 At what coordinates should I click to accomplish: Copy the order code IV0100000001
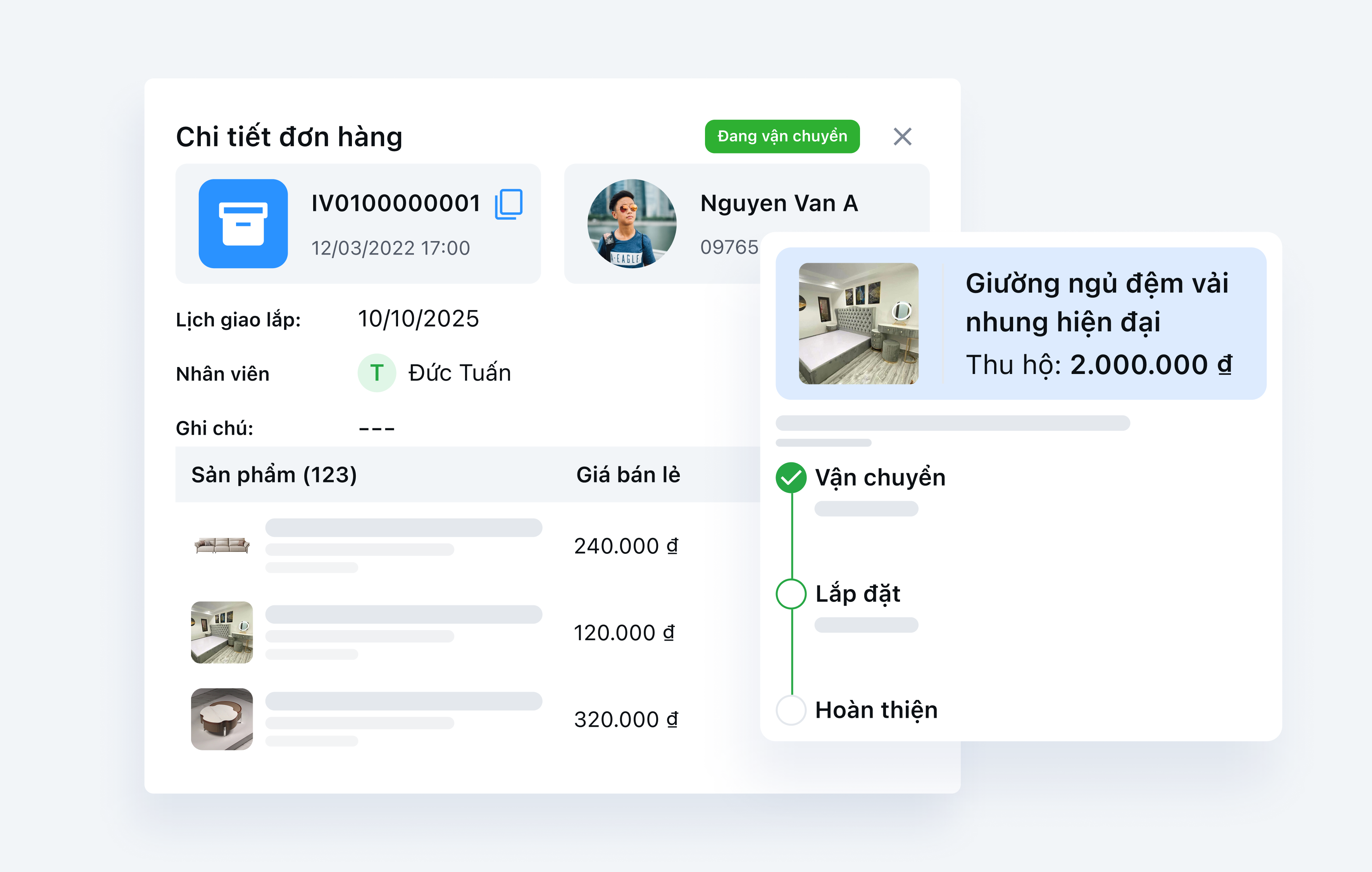[x=508, y=204]
